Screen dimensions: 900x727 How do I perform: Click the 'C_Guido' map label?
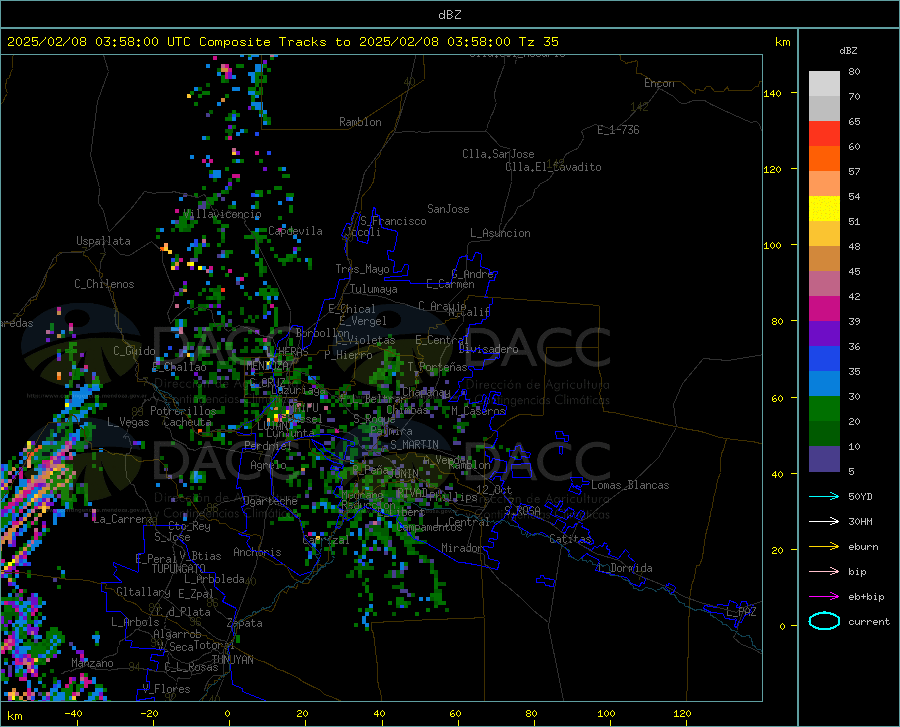click(x=134, y=351)
